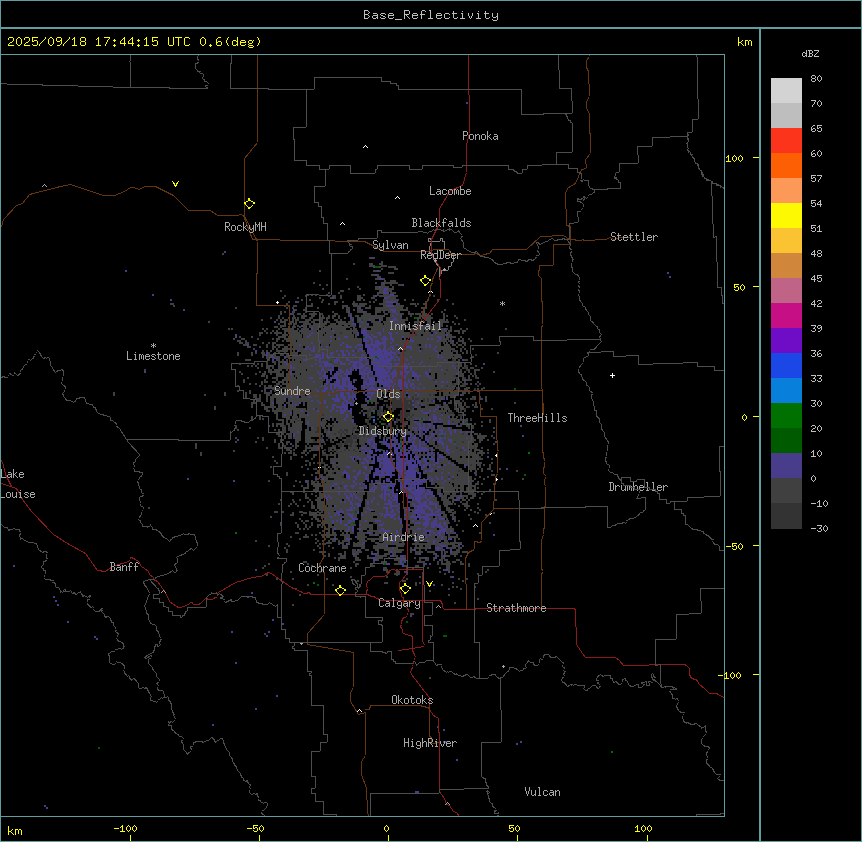
Task: Click the Stettler city label
Action: pyautogui.click(x=634, y=237)
